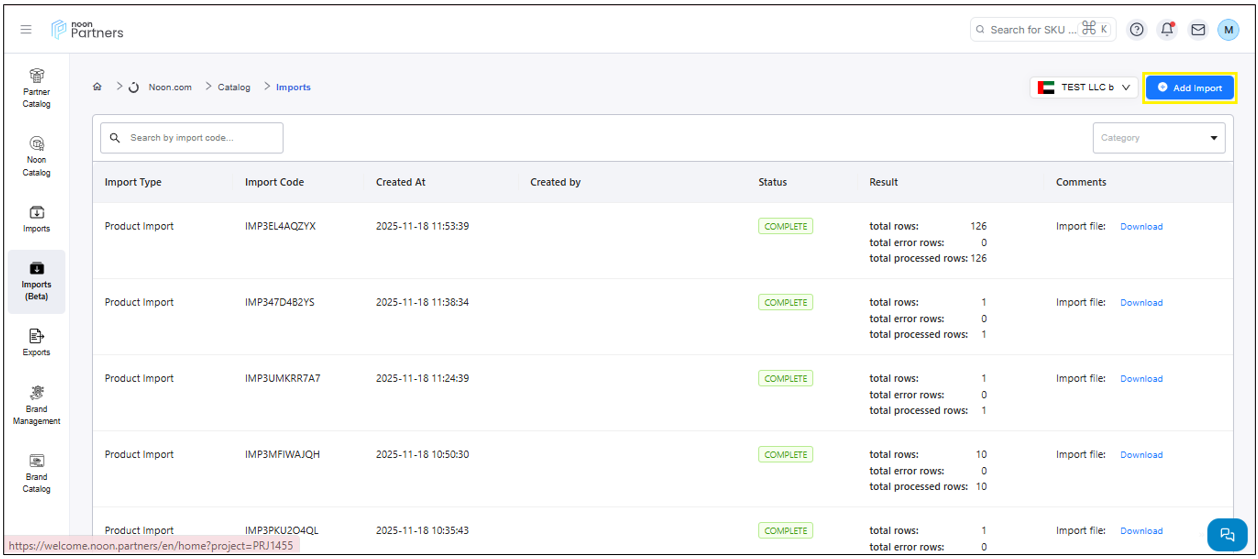Click the Catalog breadcrumb link
This screenshot has height=559, width=1258.
[x=234, y=87]
